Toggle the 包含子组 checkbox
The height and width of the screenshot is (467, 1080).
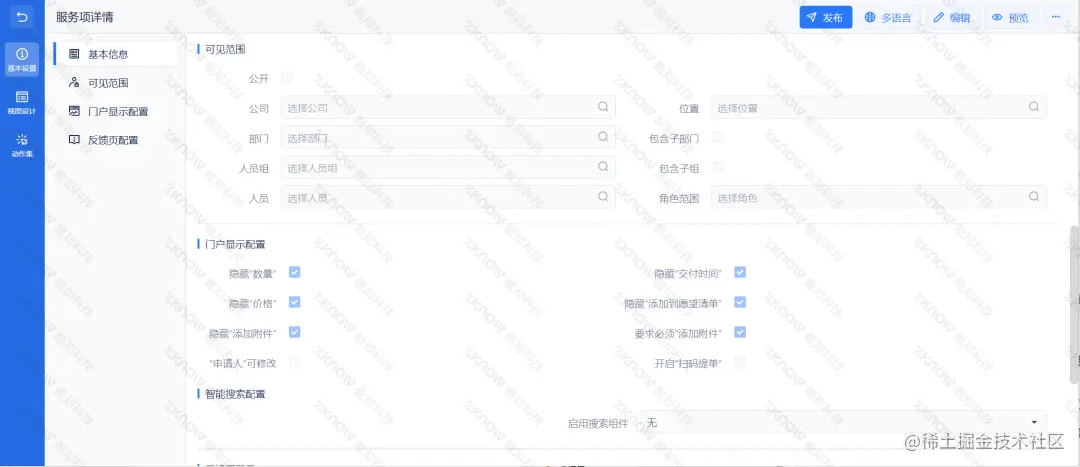(x=717, y=167)
